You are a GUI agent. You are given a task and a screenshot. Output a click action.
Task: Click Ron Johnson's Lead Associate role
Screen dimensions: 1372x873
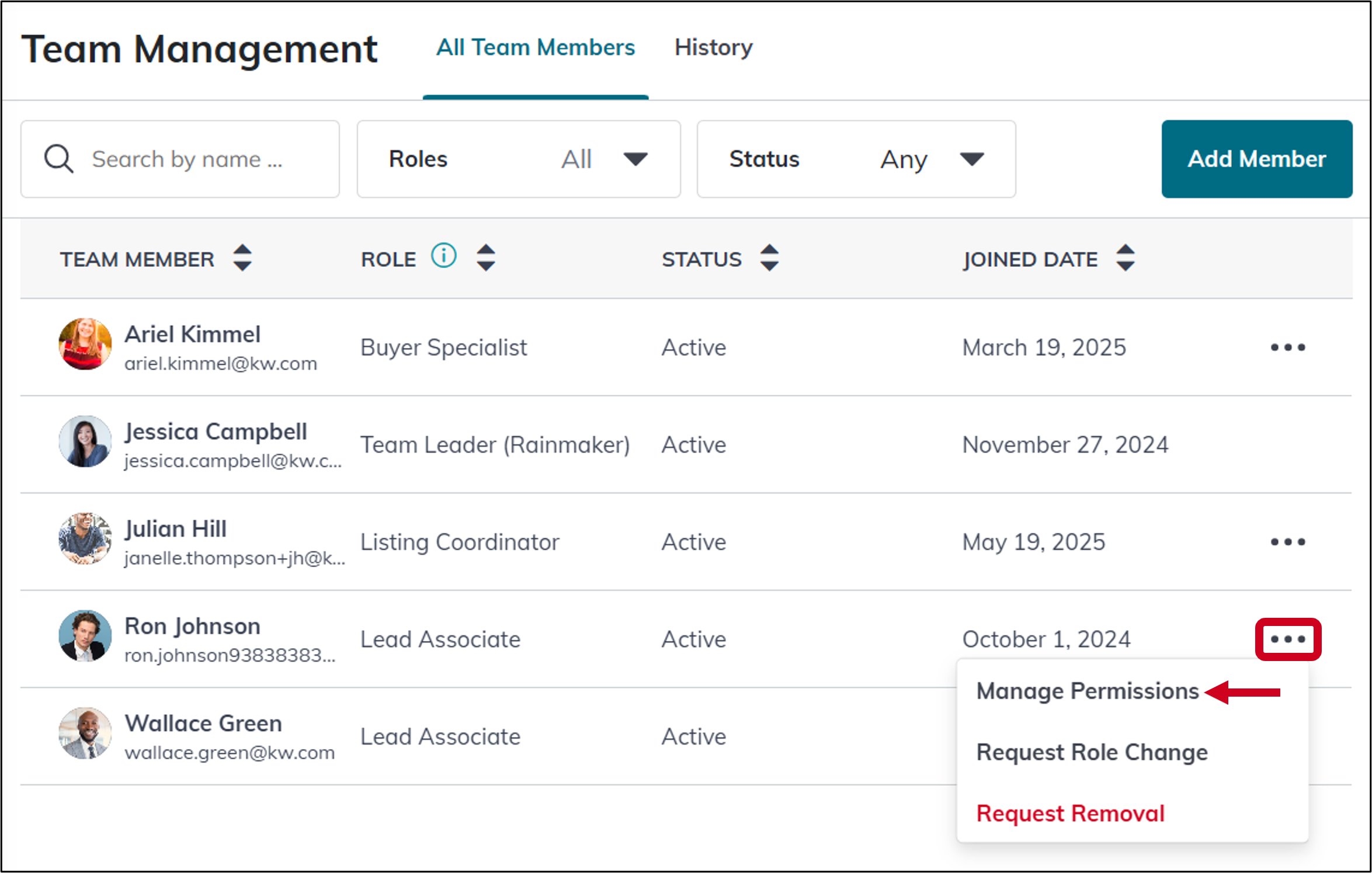click(x=440, y=639)
